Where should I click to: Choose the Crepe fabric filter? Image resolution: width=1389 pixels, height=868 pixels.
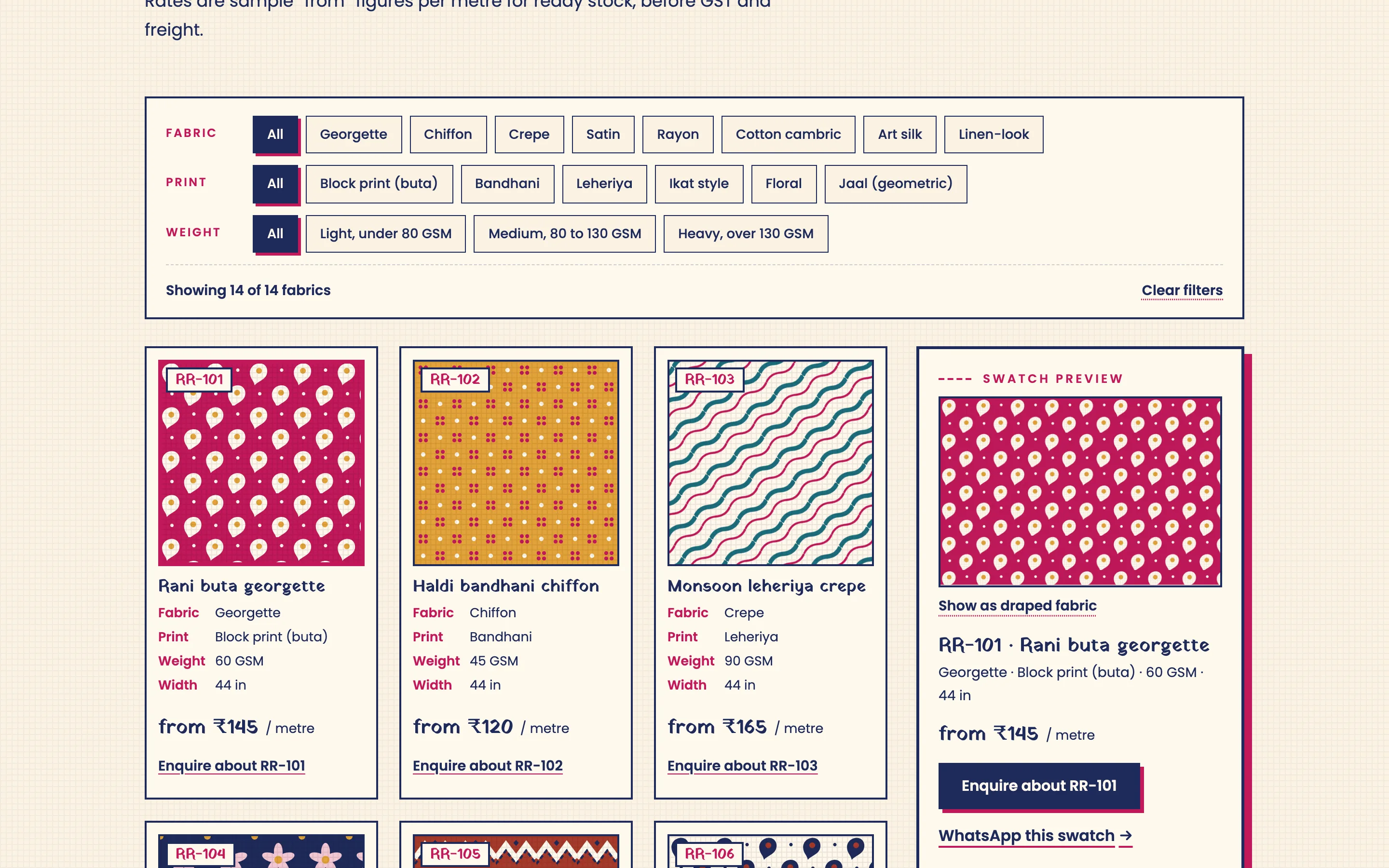tap(529, 135)
